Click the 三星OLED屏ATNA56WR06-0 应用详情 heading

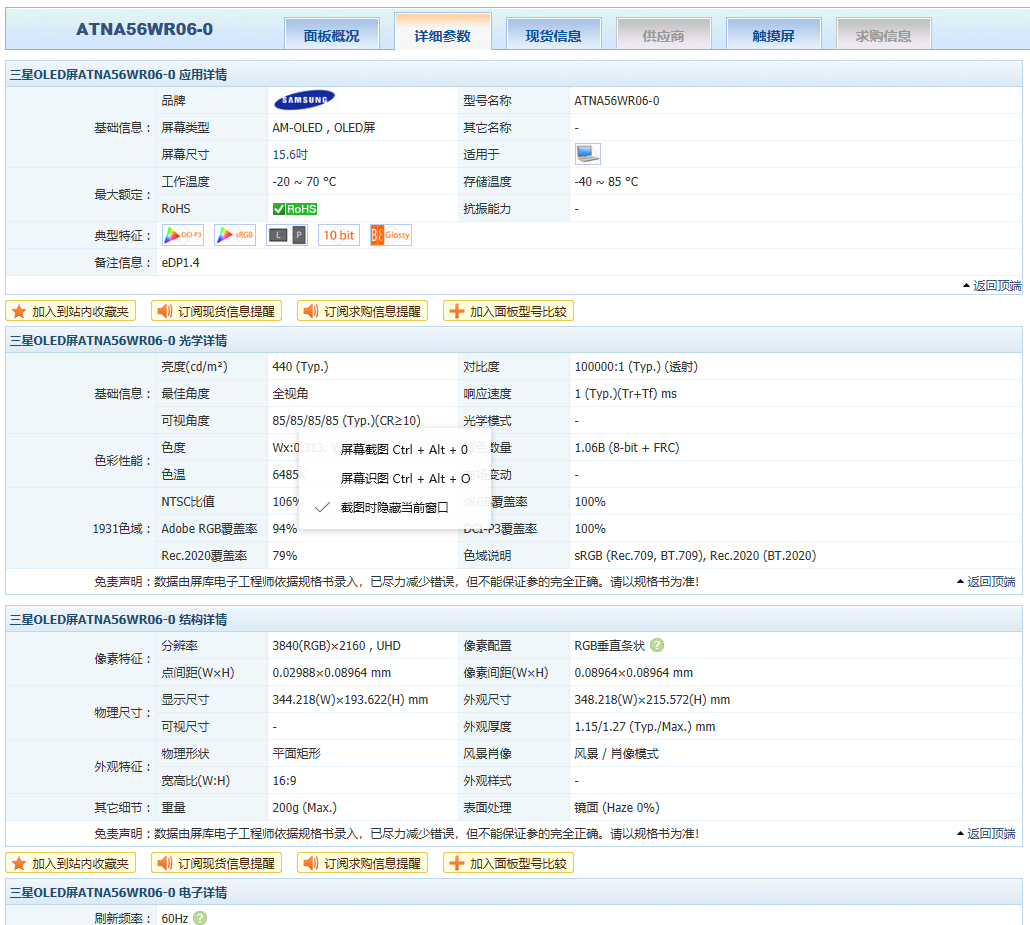coord(118,74)
